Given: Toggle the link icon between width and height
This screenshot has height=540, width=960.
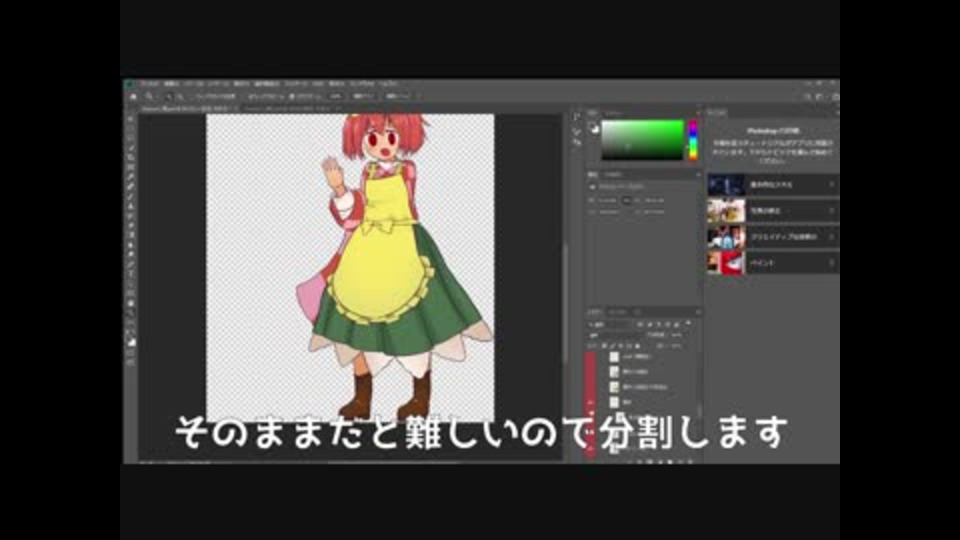Looking at the screenshot, I should tap(626, 200).
